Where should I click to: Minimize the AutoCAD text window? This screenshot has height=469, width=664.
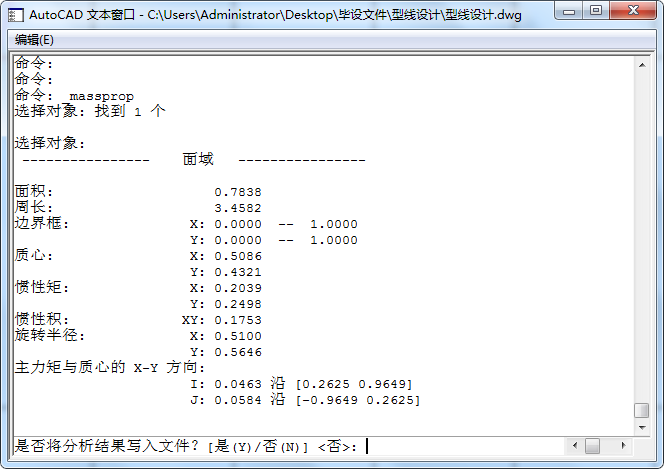click(568, 11)
